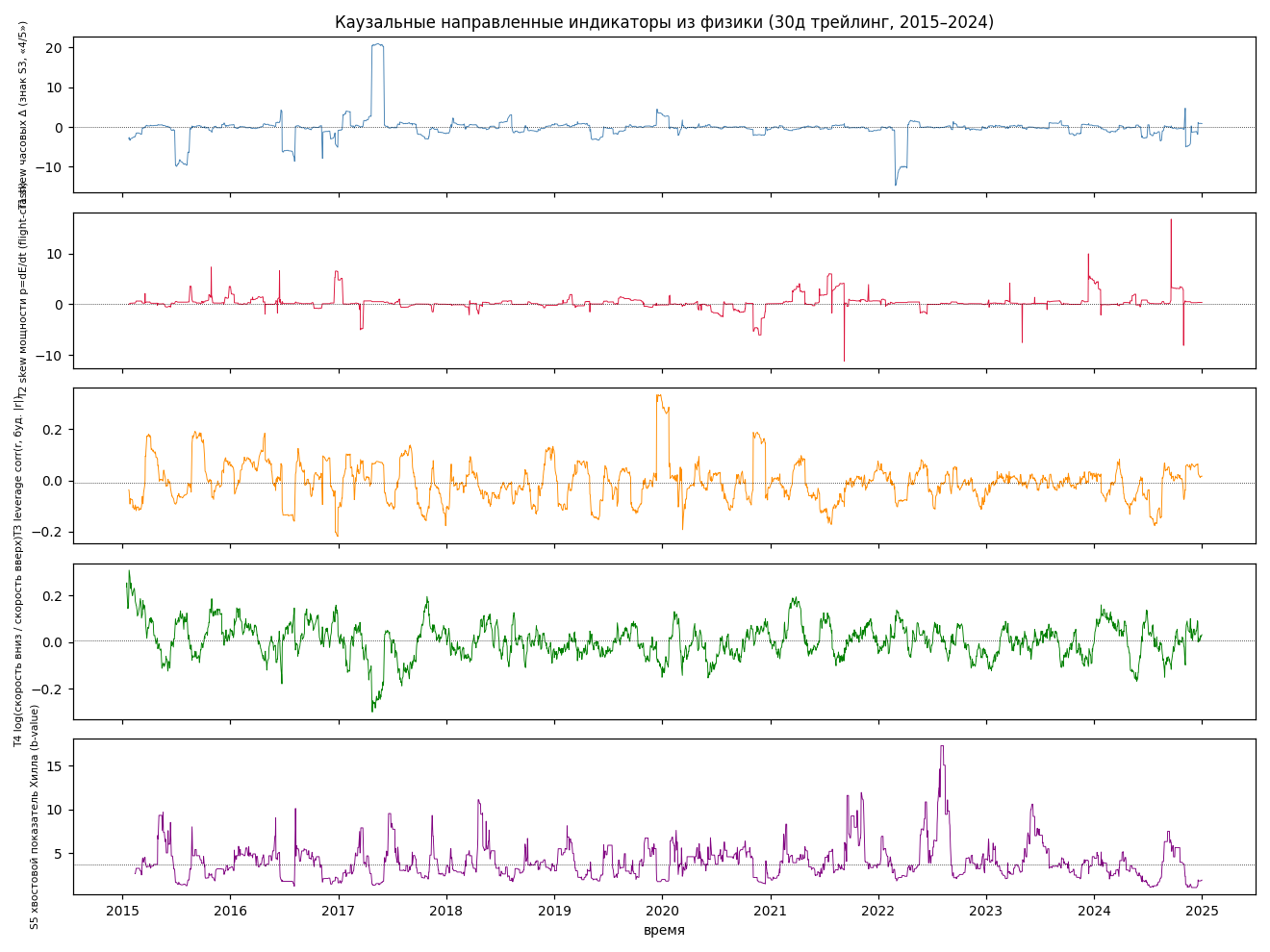Click the y-axis label "T2 skew мощности p=dE/dt"

pyautogui.click(x=21, y=324)
